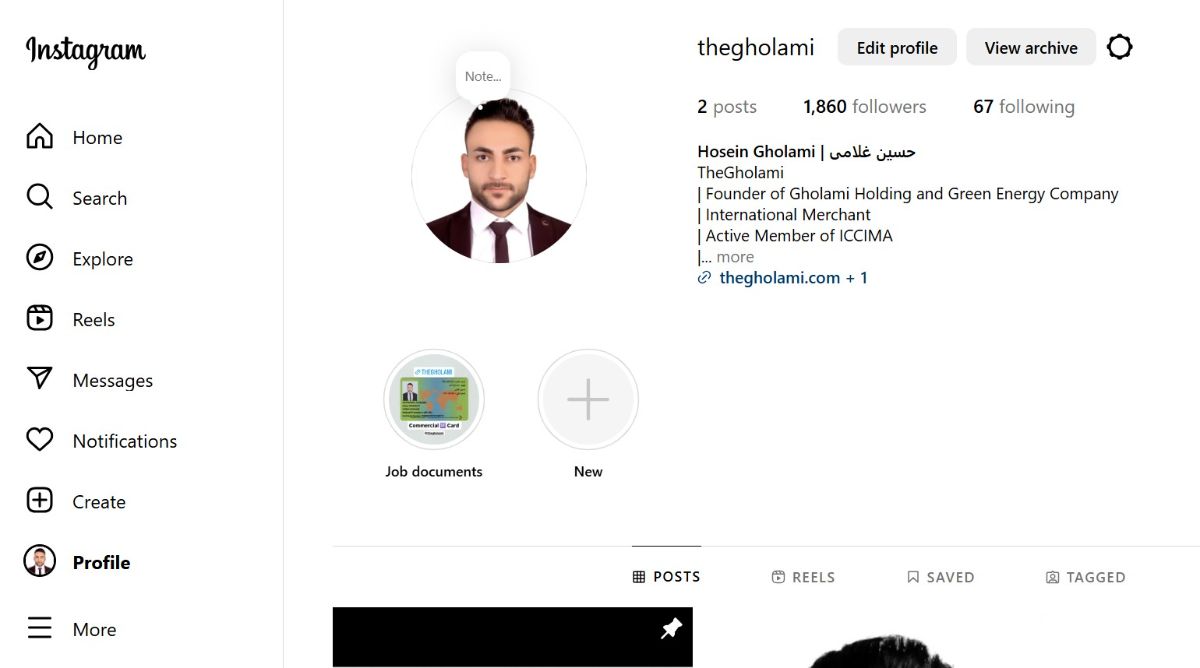Add a new highlight with the New circle
Screen dimensions: 1200x668
point(588,399)
